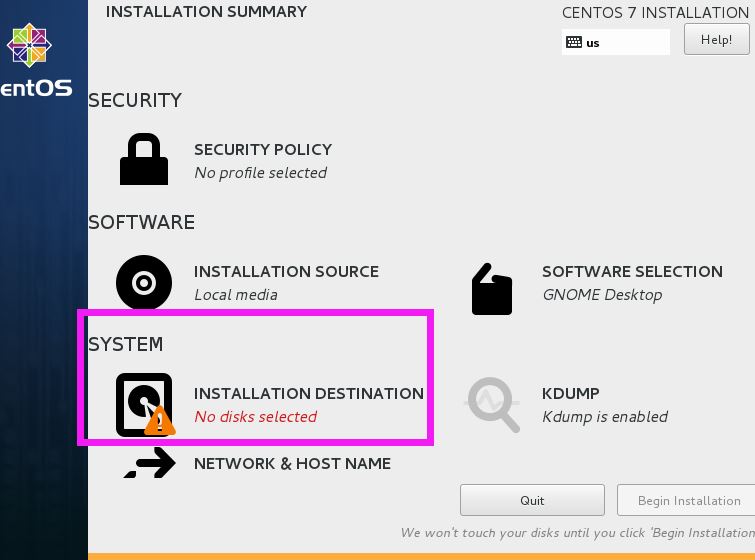Screen dimensions: 755x560
Task: Click the Software Selection package icon
Action: point(492,289)
